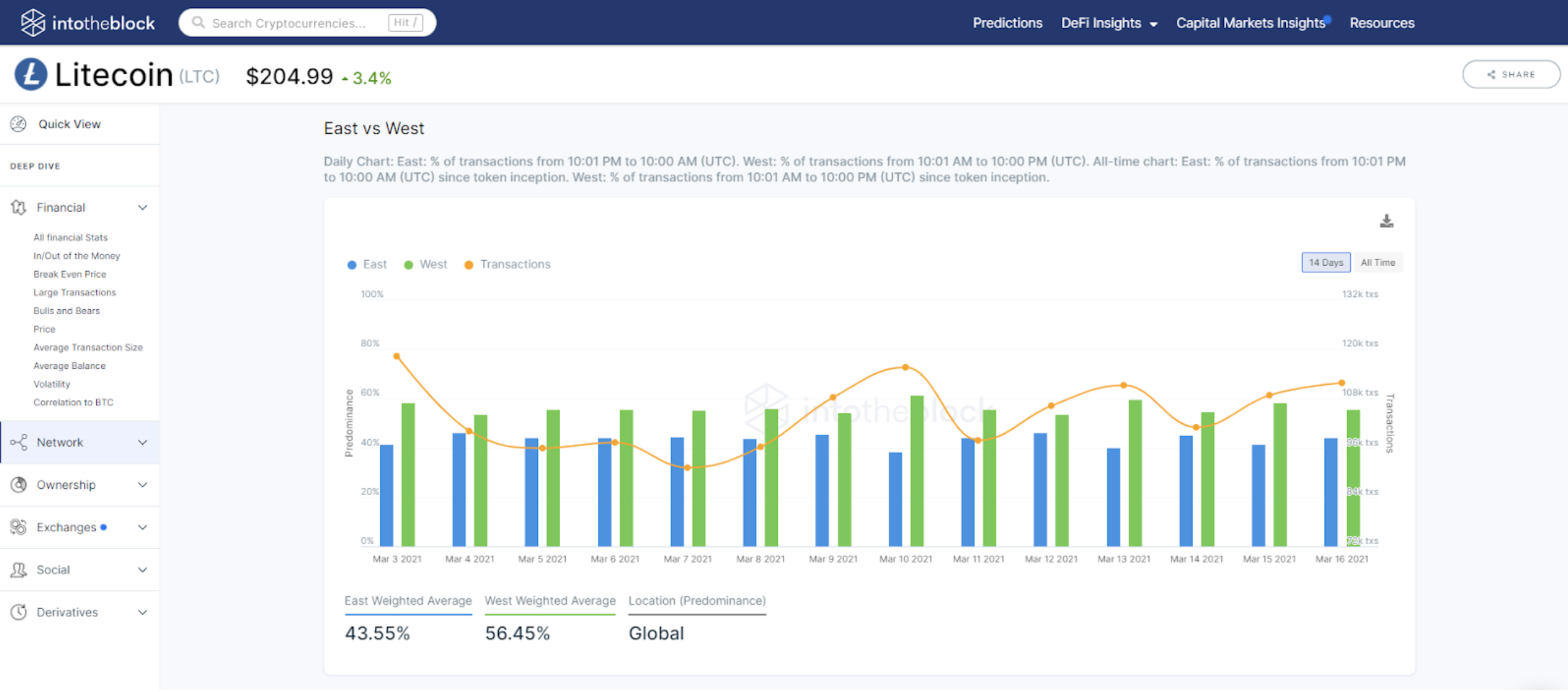Open Bulls and Bears

click(66, 311)
